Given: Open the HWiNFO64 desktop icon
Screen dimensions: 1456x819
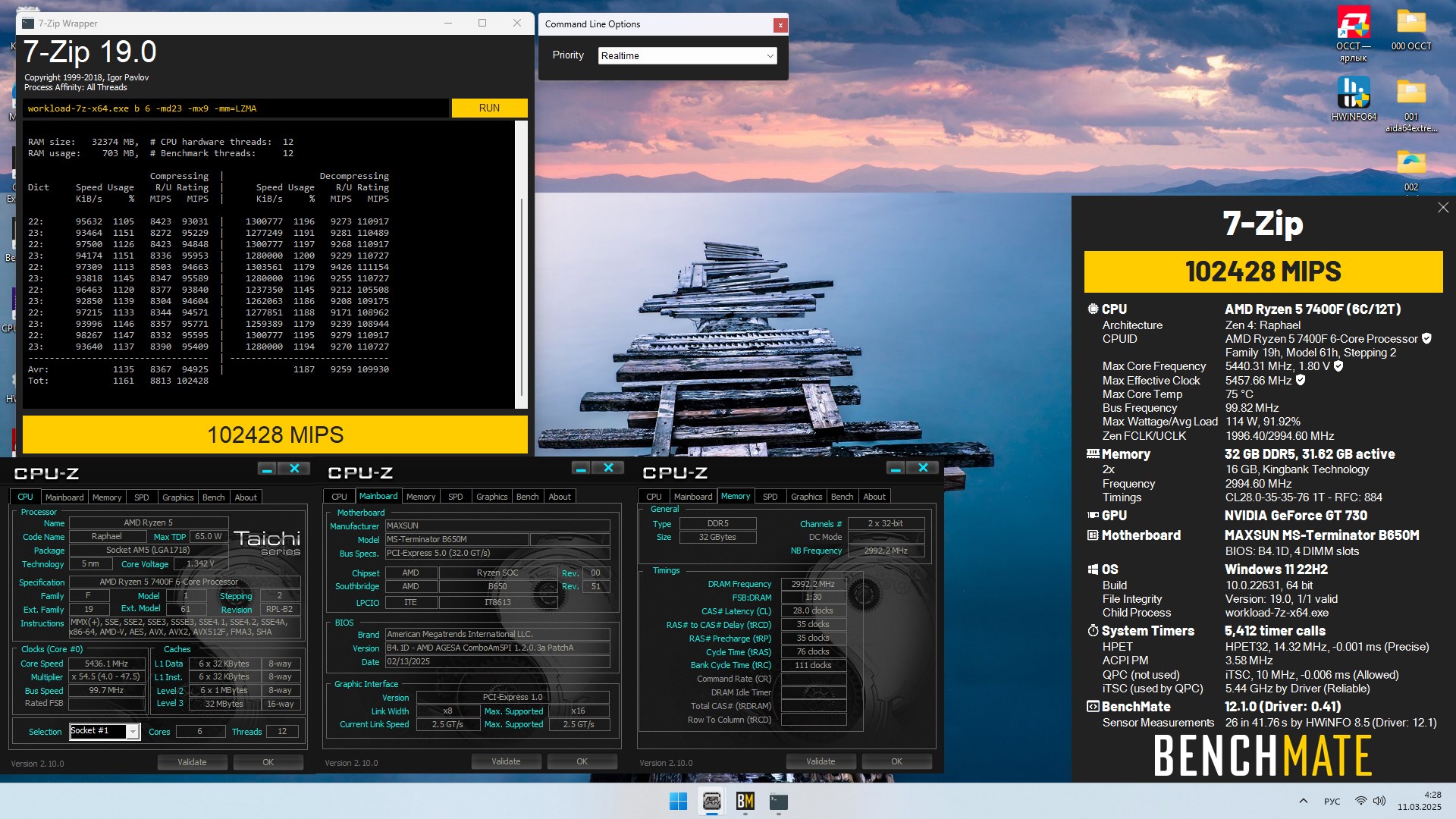Looking at the screenshot, I should coord(1354,99).
